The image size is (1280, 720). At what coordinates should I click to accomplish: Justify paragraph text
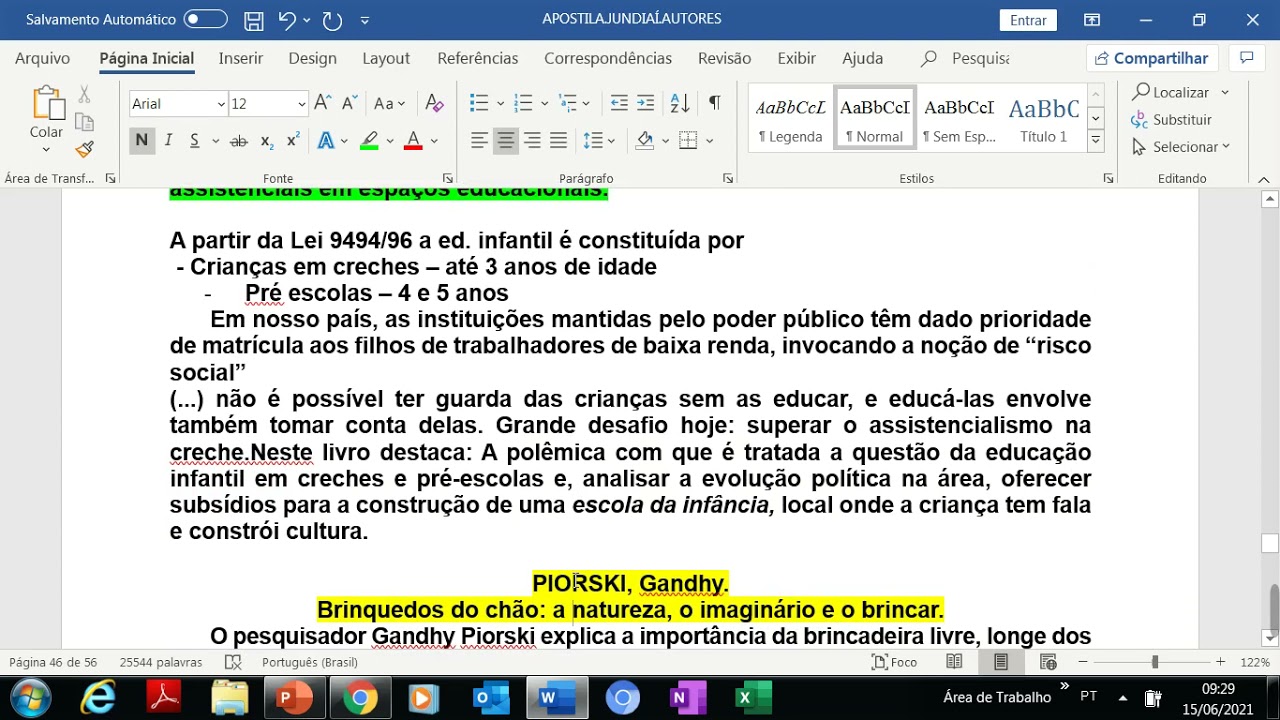(x=558, y=141)
